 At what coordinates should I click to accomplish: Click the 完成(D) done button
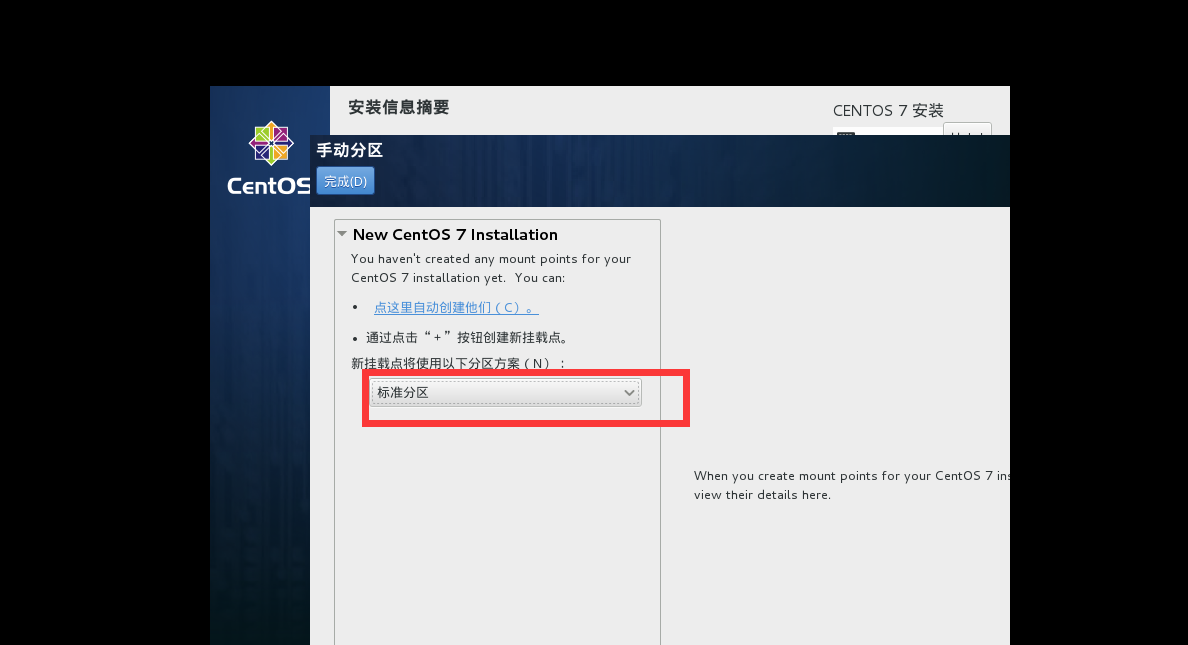345,181
